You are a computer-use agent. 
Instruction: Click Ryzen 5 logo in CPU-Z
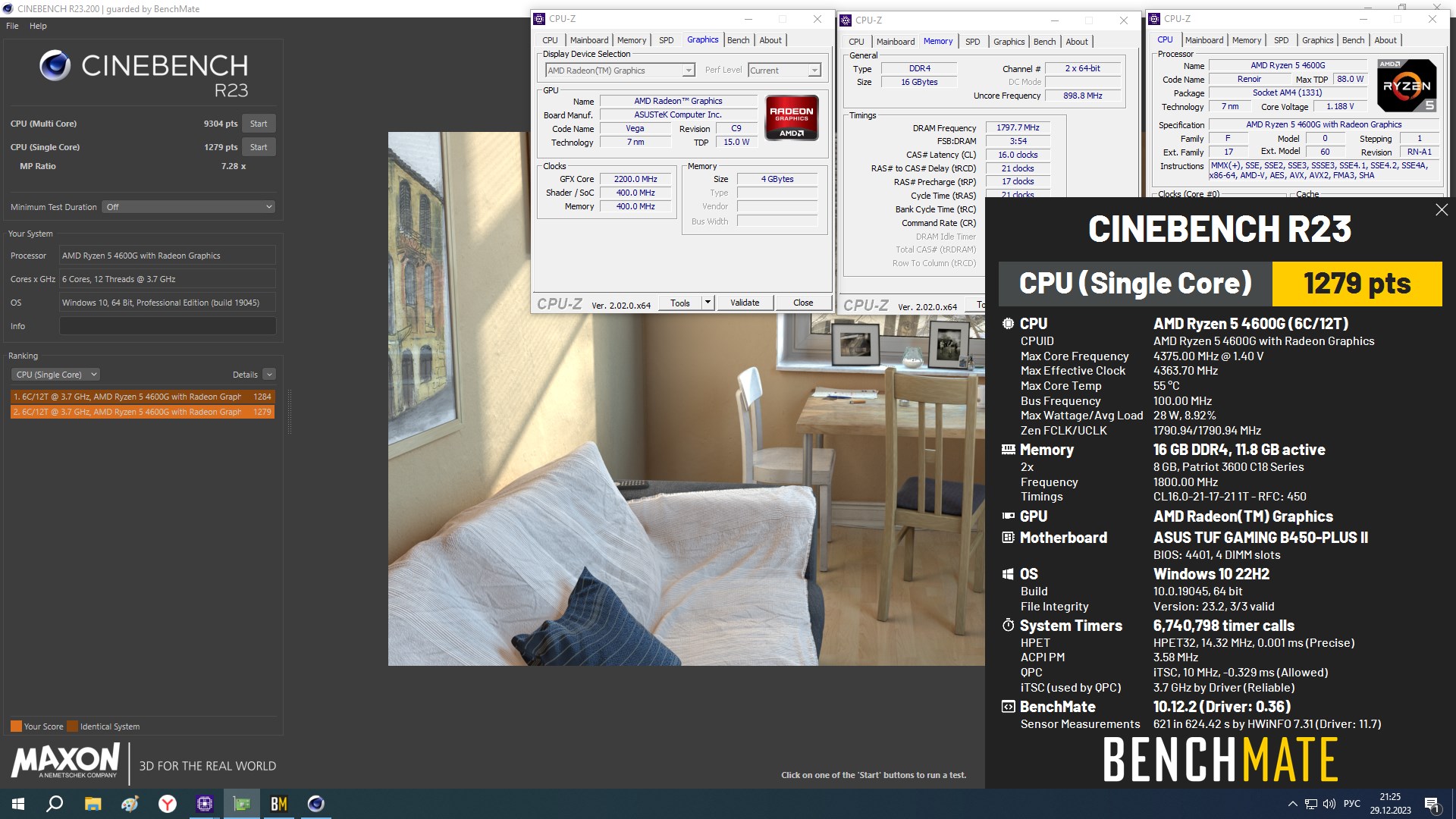[1407, 86]
